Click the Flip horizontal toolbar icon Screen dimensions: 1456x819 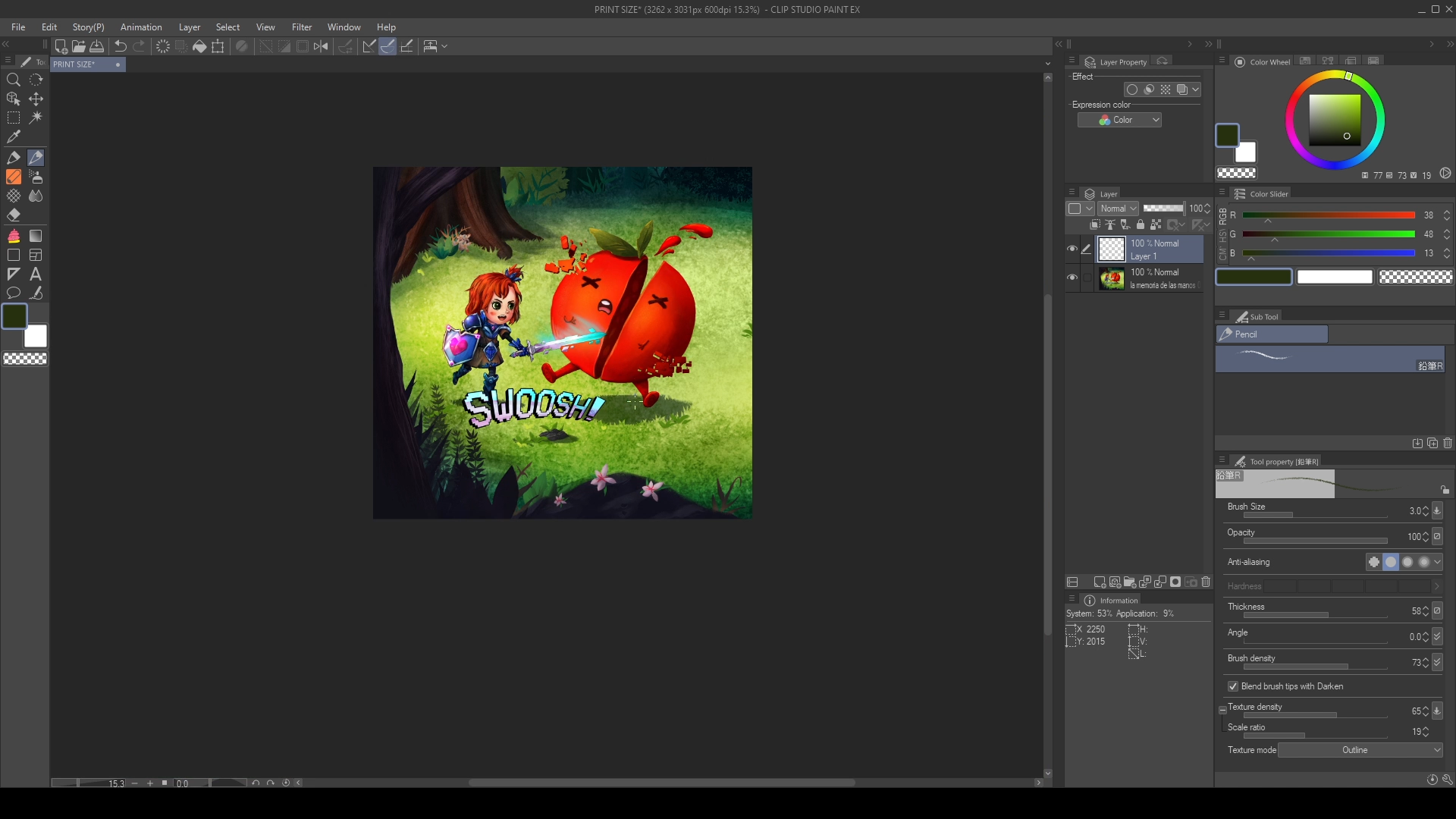321,46
